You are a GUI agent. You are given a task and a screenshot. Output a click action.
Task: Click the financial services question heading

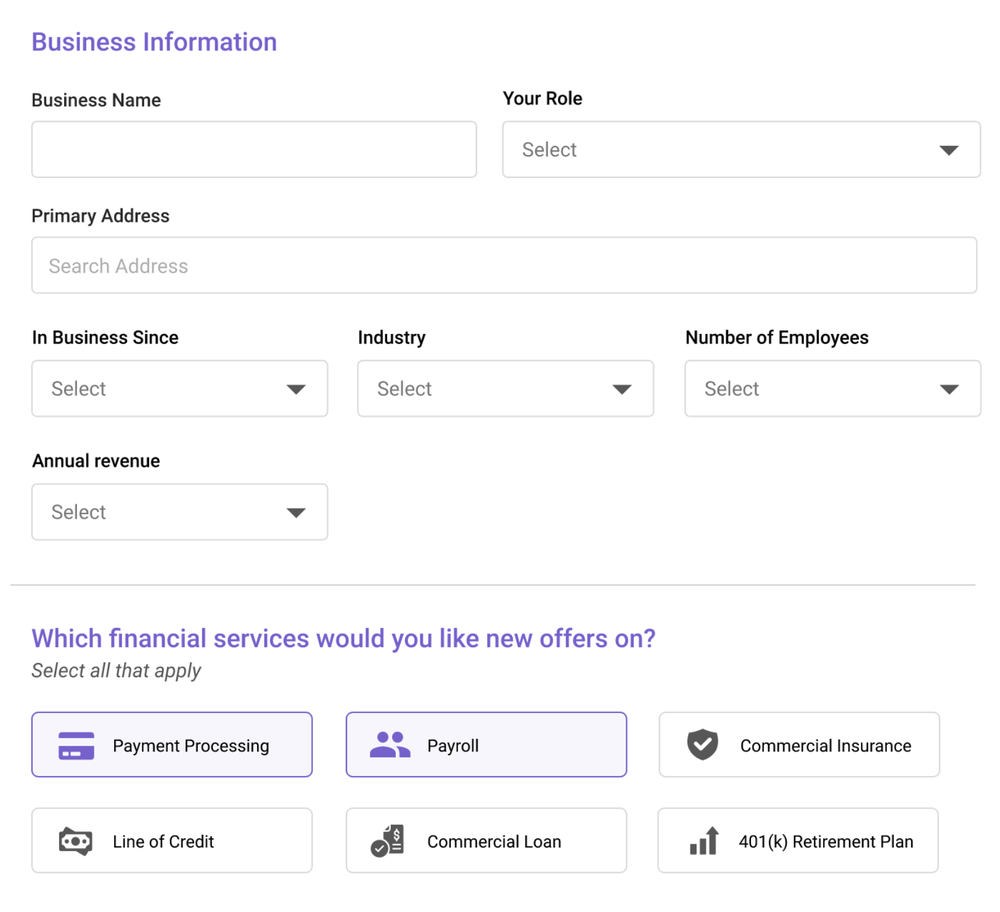coord(344,638)
